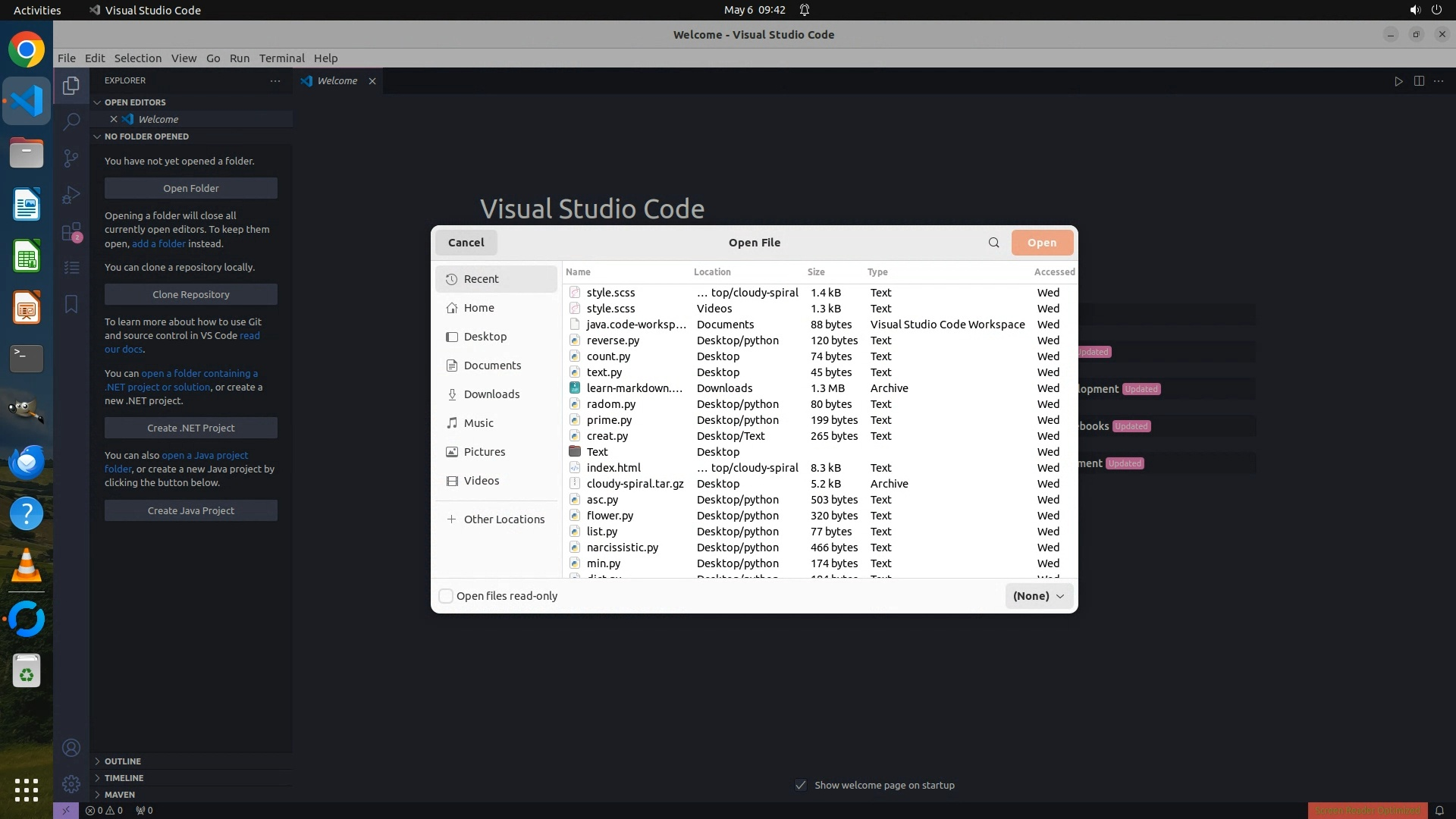
Task: Click search icon in Open File dialog
Action: tap(993, 243)
